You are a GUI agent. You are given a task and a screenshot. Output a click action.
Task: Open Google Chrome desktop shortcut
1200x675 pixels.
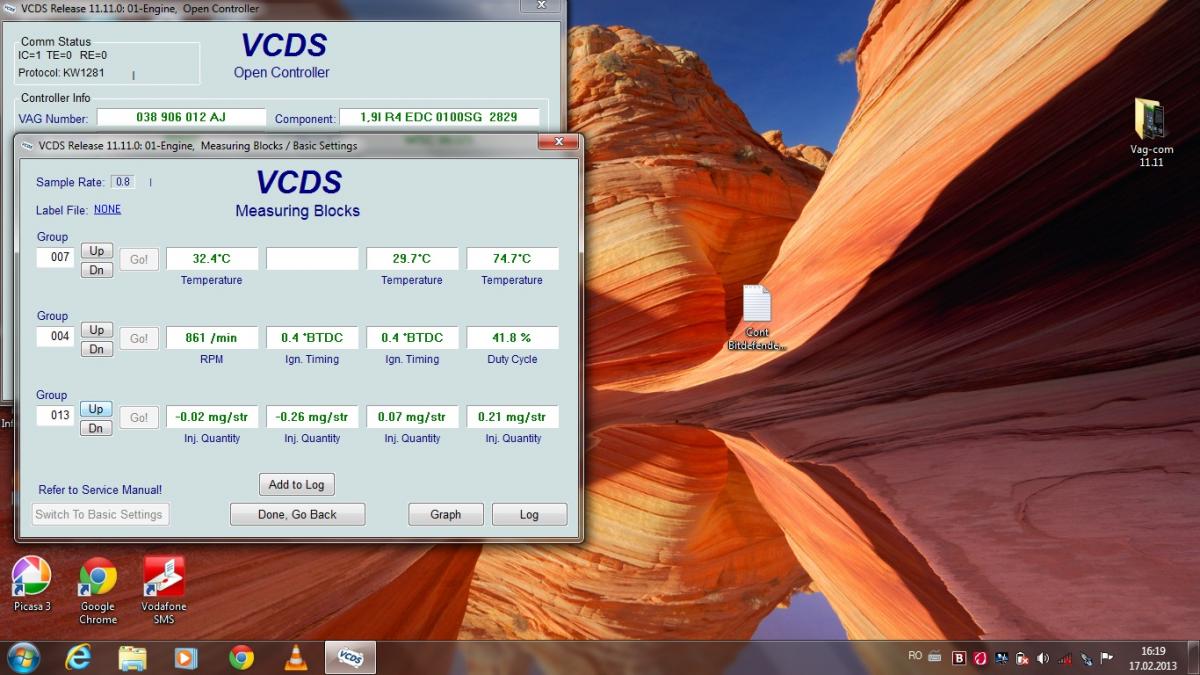[98, 577]
